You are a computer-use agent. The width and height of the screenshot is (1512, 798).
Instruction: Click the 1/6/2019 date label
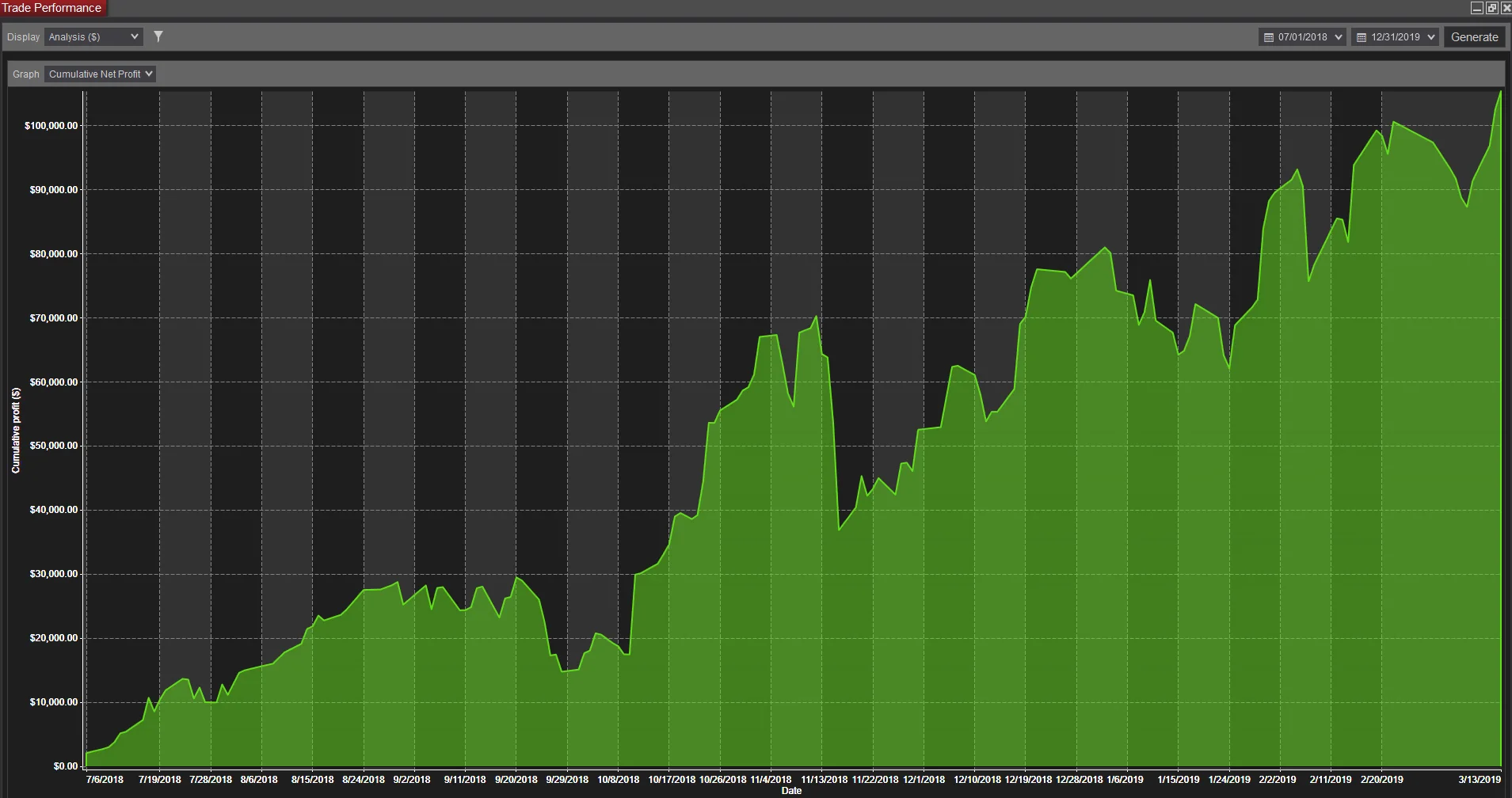click(x=1125, y=780)
